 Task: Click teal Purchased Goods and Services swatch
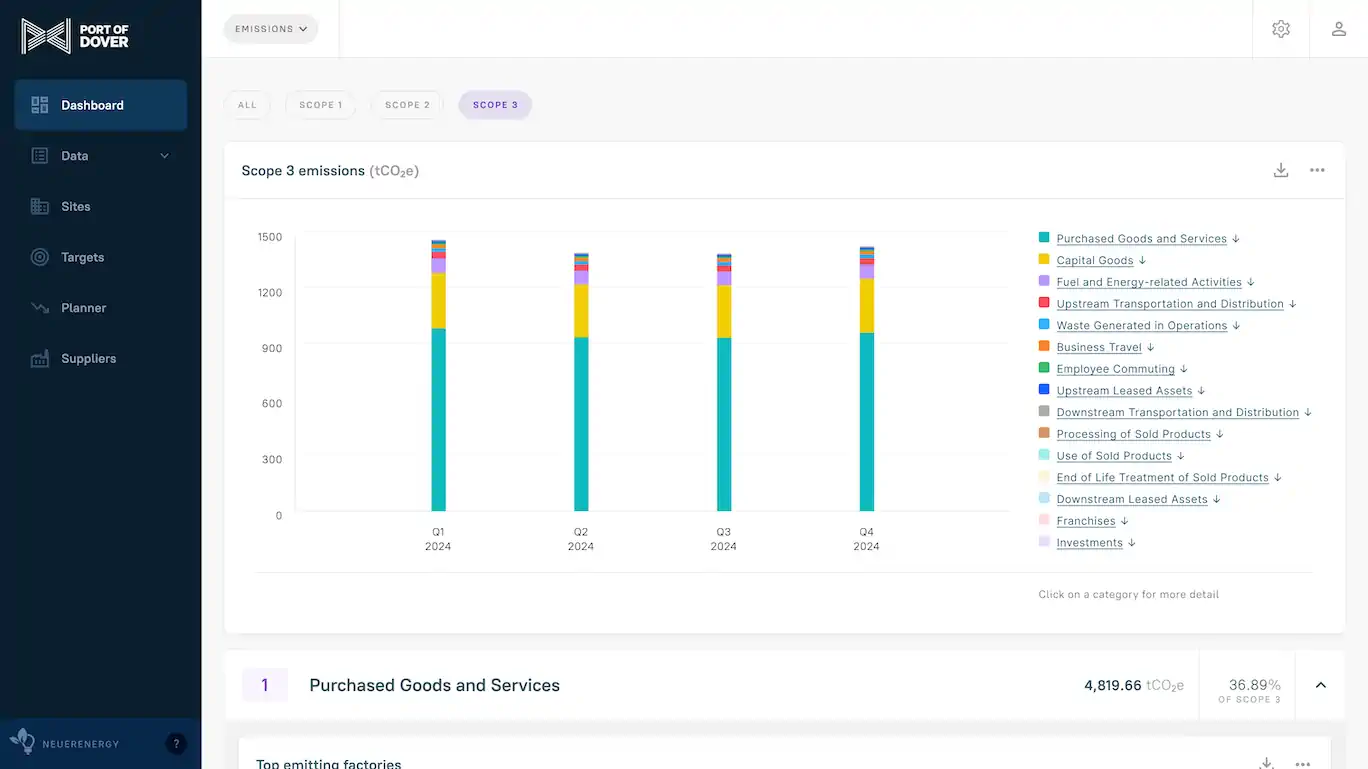pyautogui.click(x=1044, y=238)
